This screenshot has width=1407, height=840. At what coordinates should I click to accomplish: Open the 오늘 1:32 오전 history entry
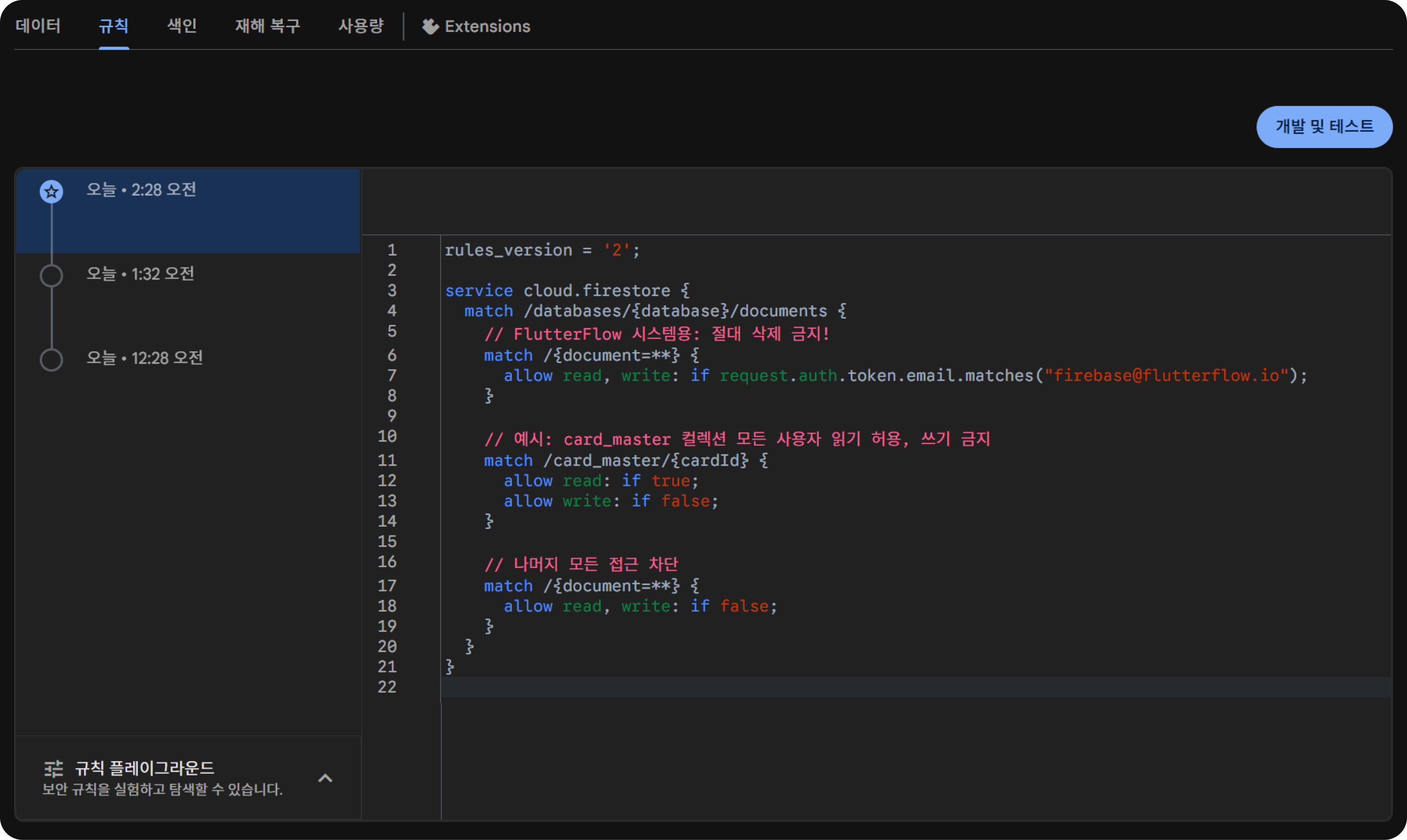click(140, 274)
